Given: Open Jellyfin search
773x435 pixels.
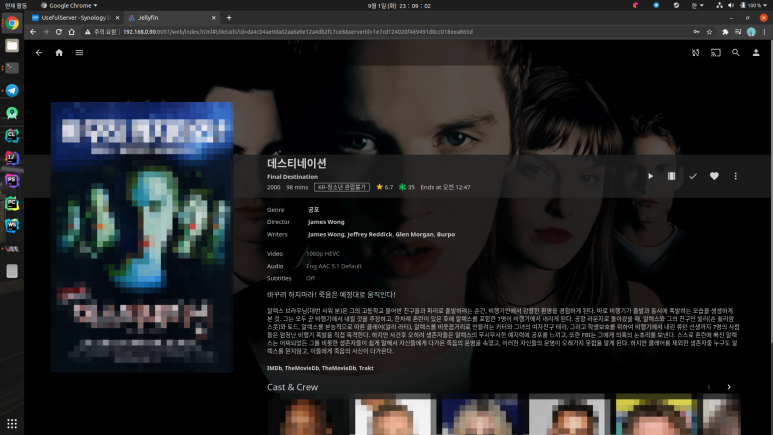Looking at the screenshot, I should coord(736,53).
